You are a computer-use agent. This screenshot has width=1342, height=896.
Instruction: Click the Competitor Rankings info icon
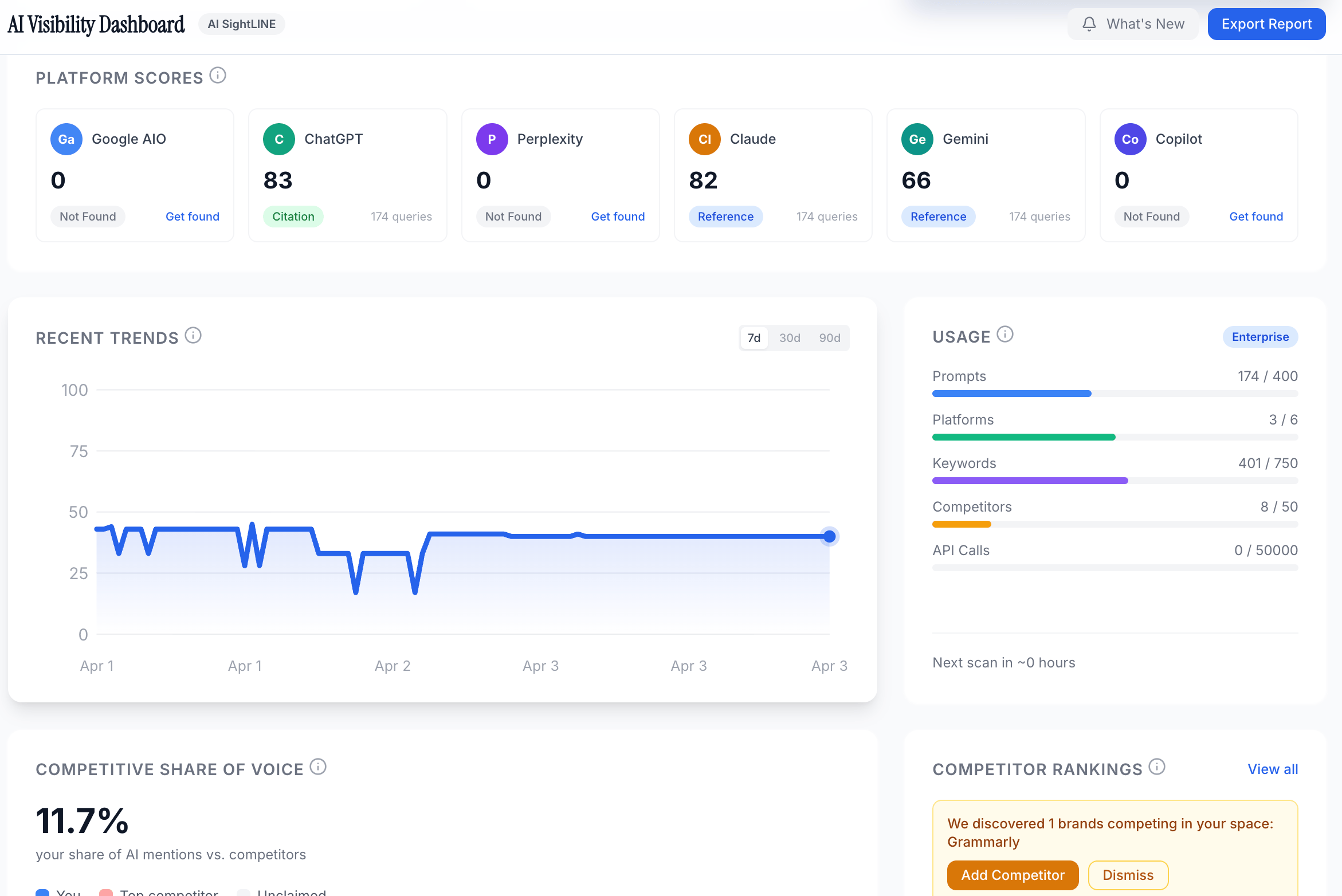[x=1157, y=767]
